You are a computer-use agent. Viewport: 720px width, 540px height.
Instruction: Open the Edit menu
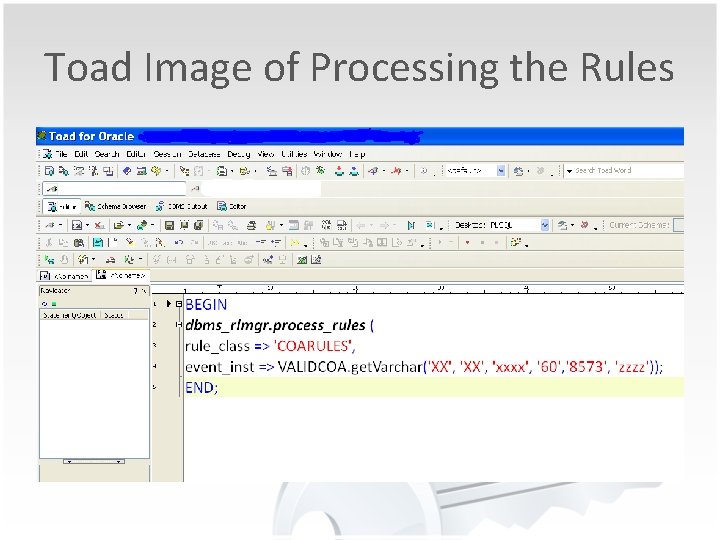click(81, 154)
